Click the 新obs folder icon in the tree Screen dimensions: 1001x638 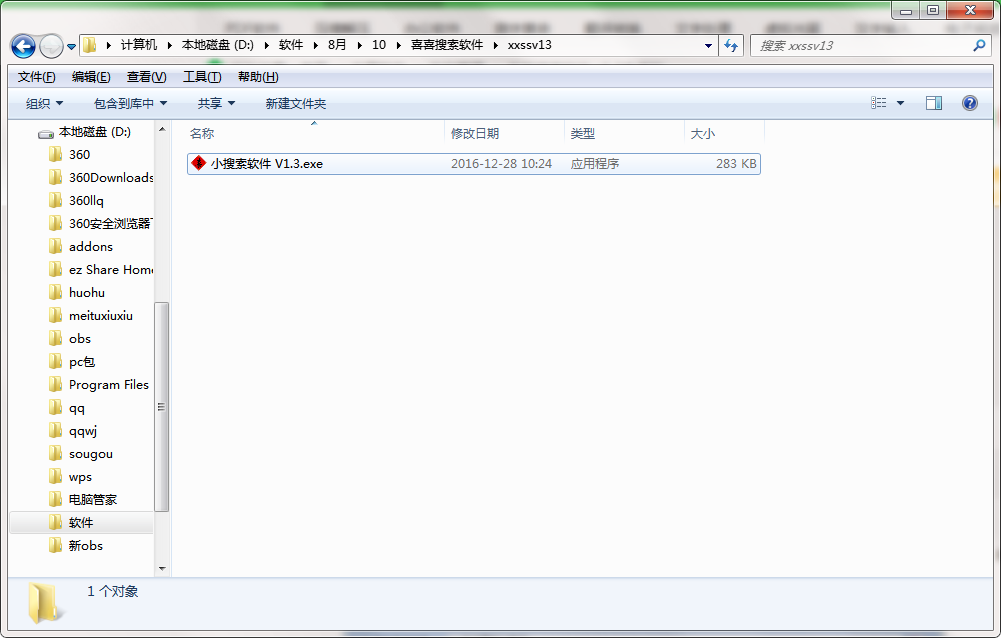56,545
